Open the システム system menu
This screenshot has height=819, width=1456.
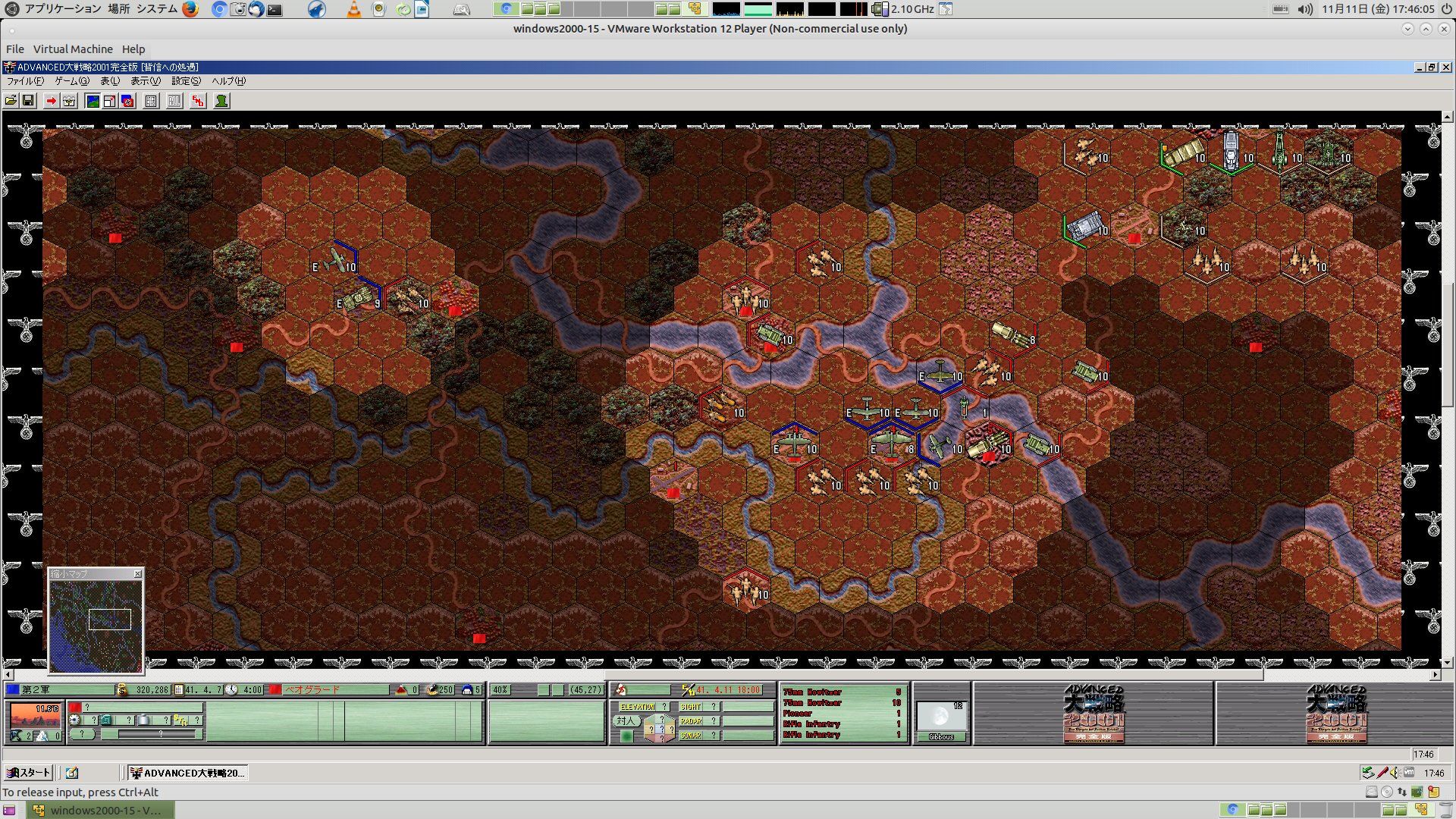(x=157, y=9)
